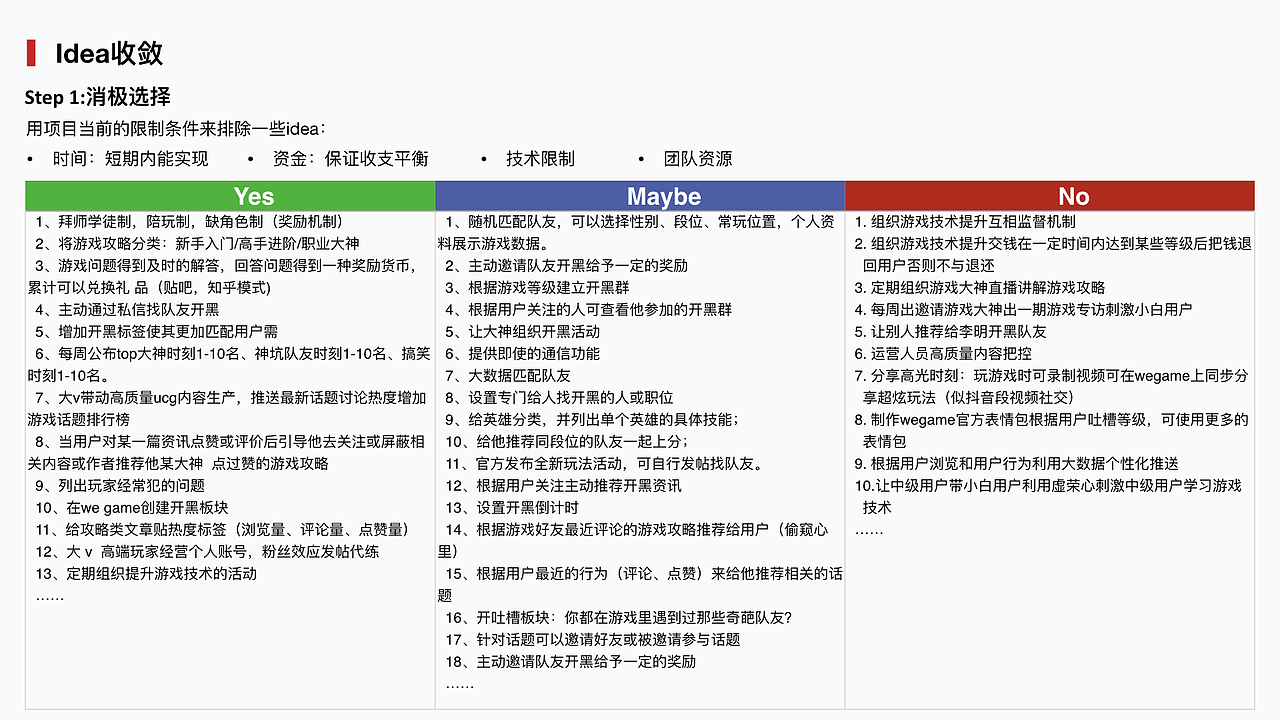The image size is (1280, 720).
Task: Click Yes item '2、将游戏攻略分类'
Action: pos(197,244)
